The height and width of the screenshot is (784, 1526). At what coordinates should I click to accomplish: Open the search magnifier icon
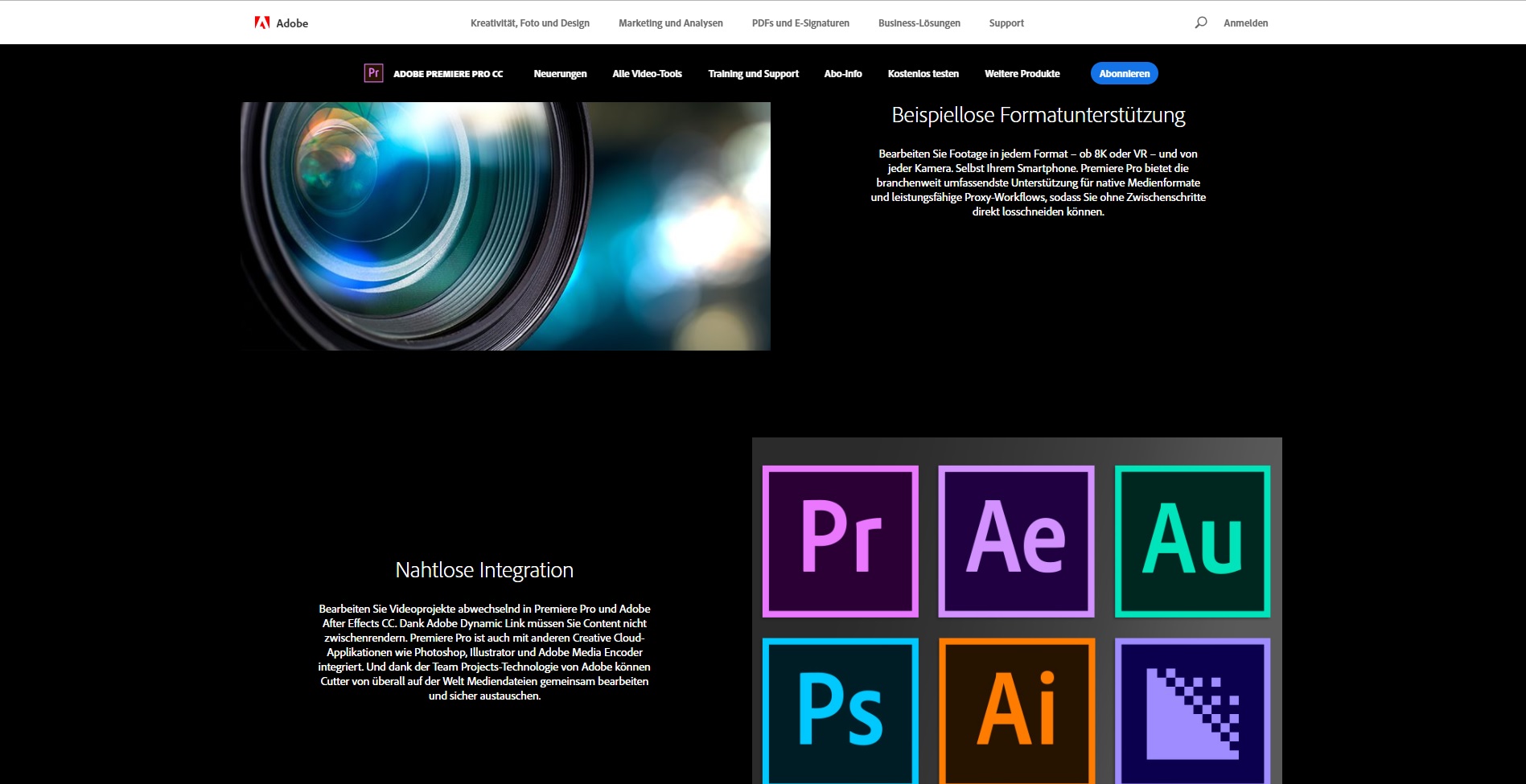pos(1201,23)
